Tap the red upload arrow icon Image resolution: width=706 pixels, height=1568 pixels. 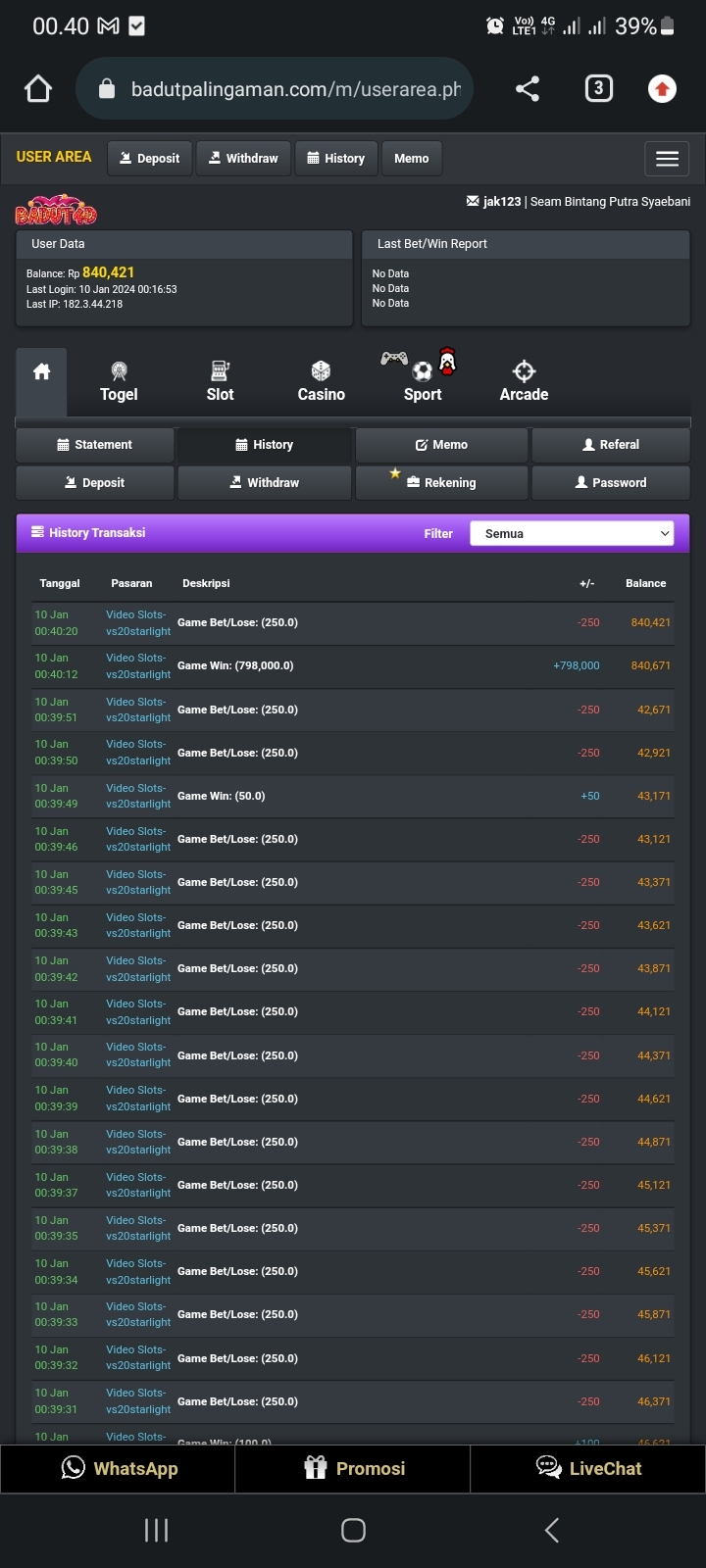[x=662, y=89]
